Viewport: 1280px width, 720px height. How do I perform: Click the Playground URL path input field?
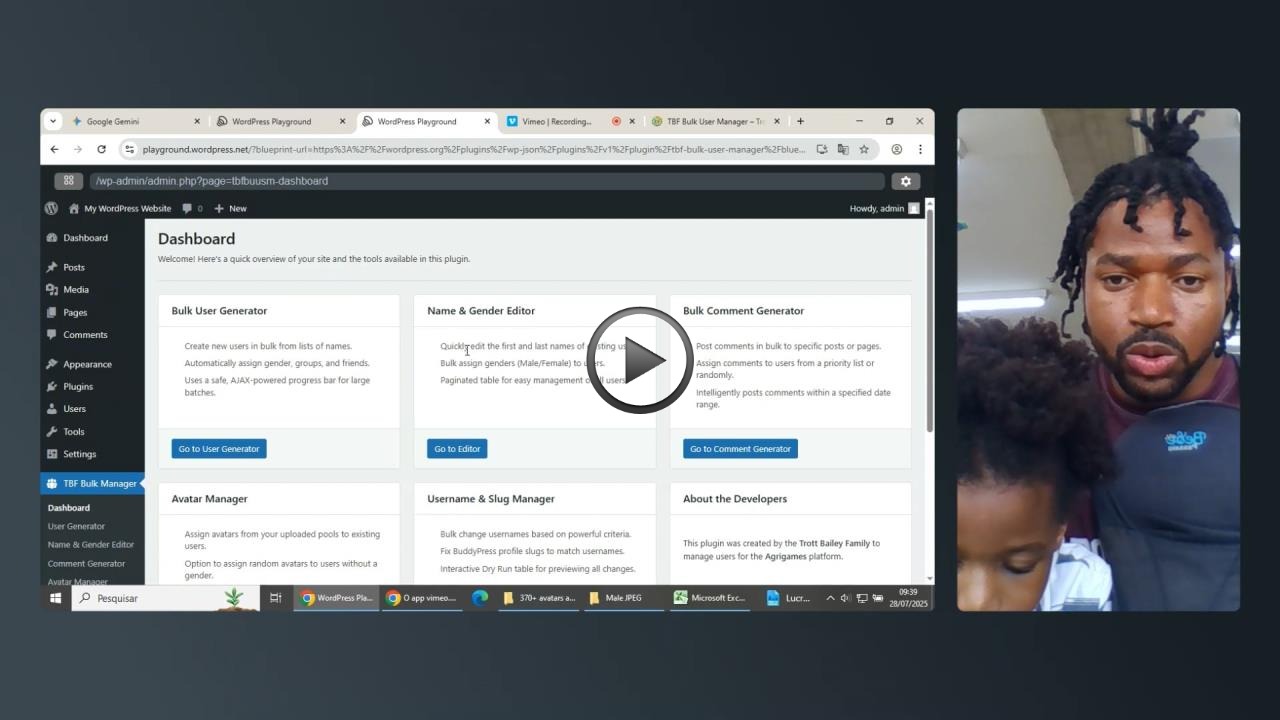pos(487,181)
